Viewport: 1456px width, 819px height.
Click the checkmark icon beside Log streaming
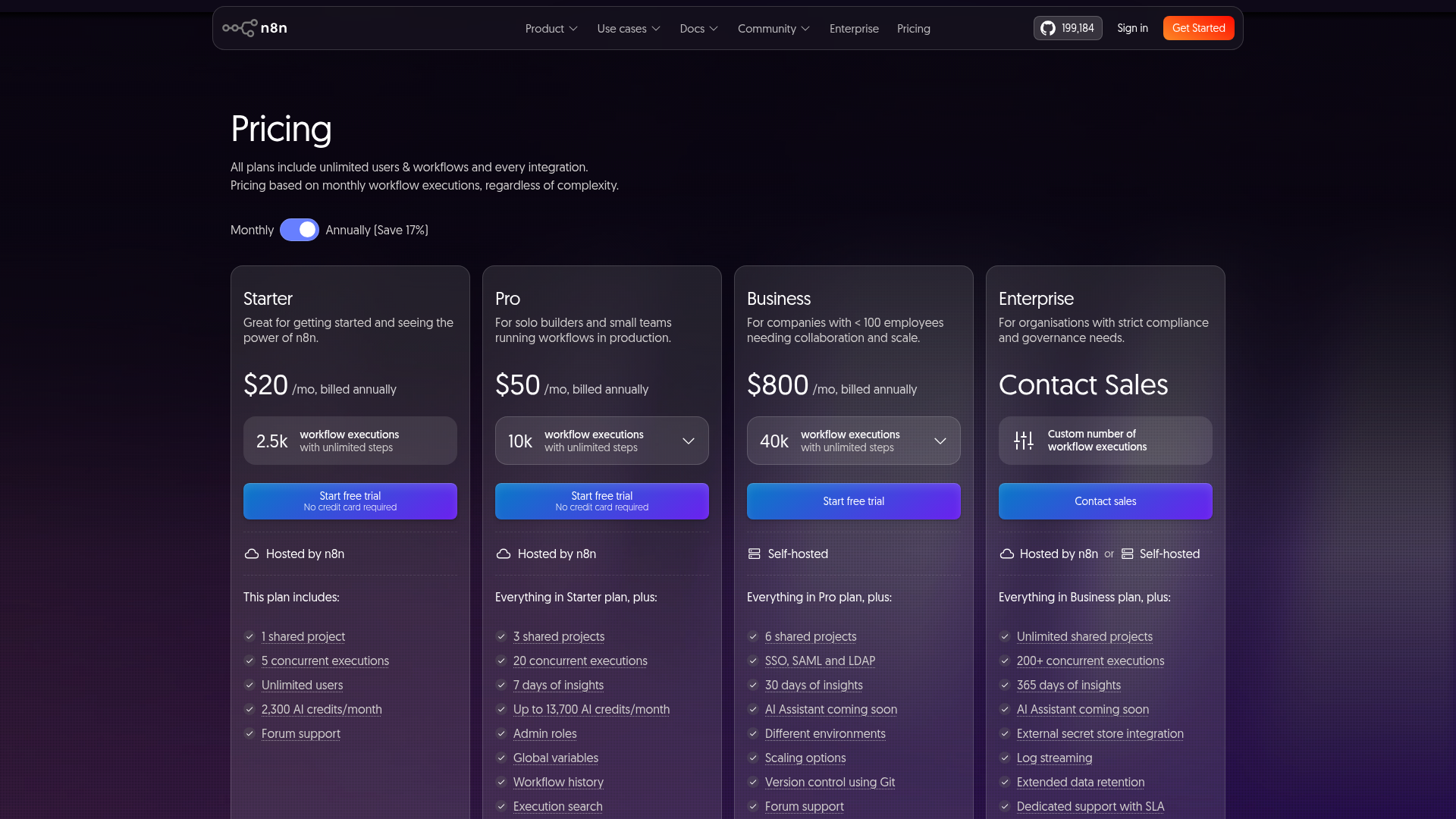[x=1005, y=758]
